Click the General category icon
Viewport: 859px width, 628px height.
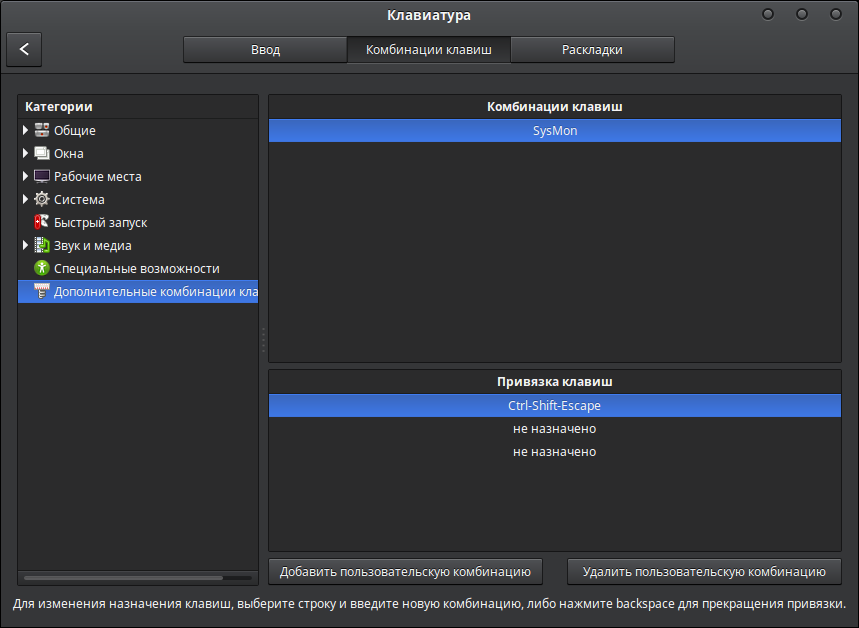(41, 130)
